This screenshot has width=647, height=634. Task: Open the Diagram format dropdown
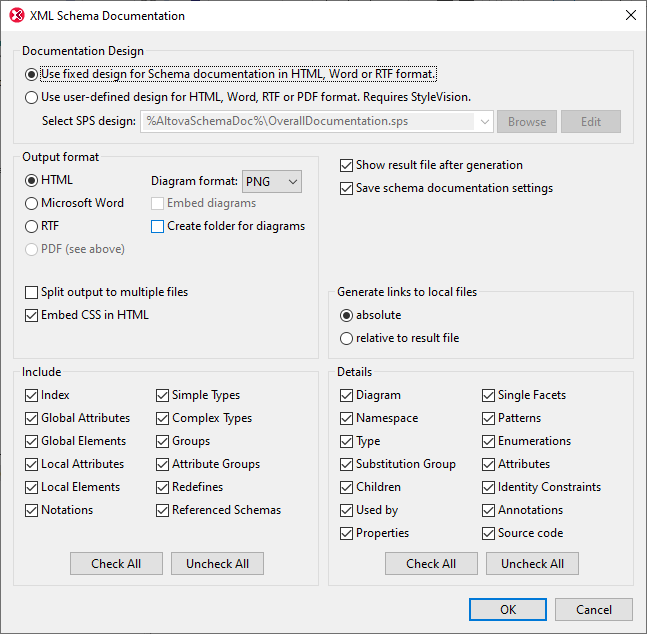[x=272, y=181]
